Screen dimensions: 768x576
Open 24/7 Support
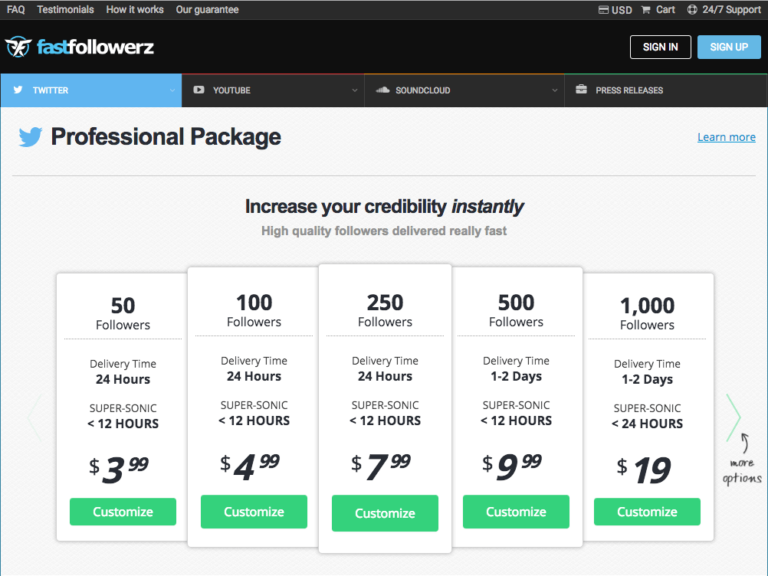[724, 10]
